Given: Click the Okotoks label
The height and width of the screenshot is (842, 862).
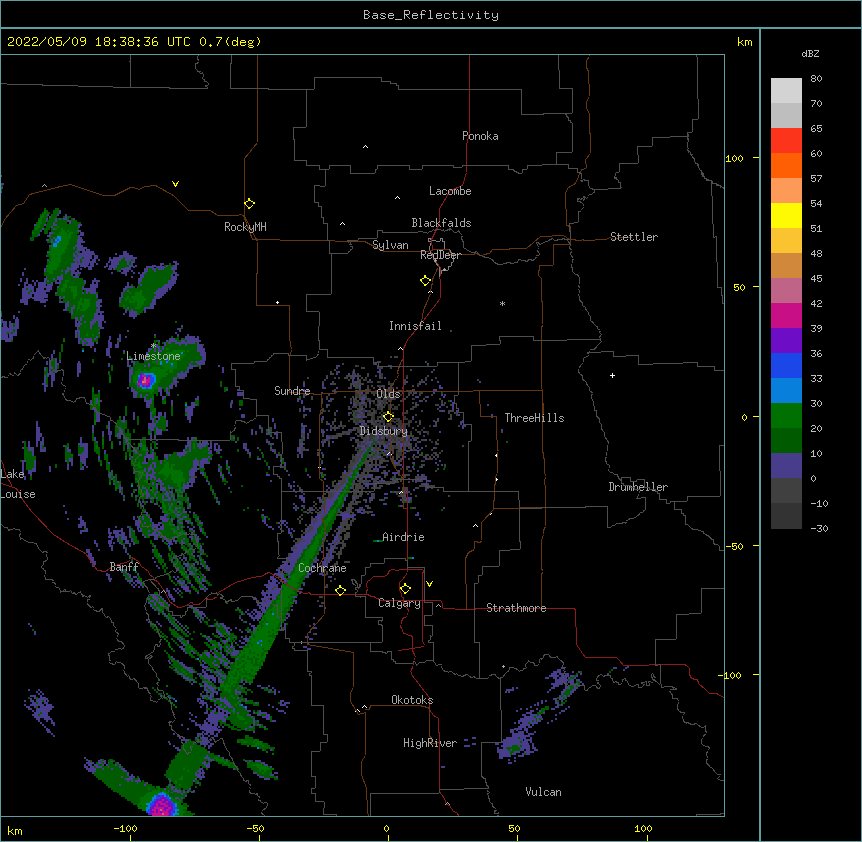Looking at the screenshot, I should coord(412,700).
